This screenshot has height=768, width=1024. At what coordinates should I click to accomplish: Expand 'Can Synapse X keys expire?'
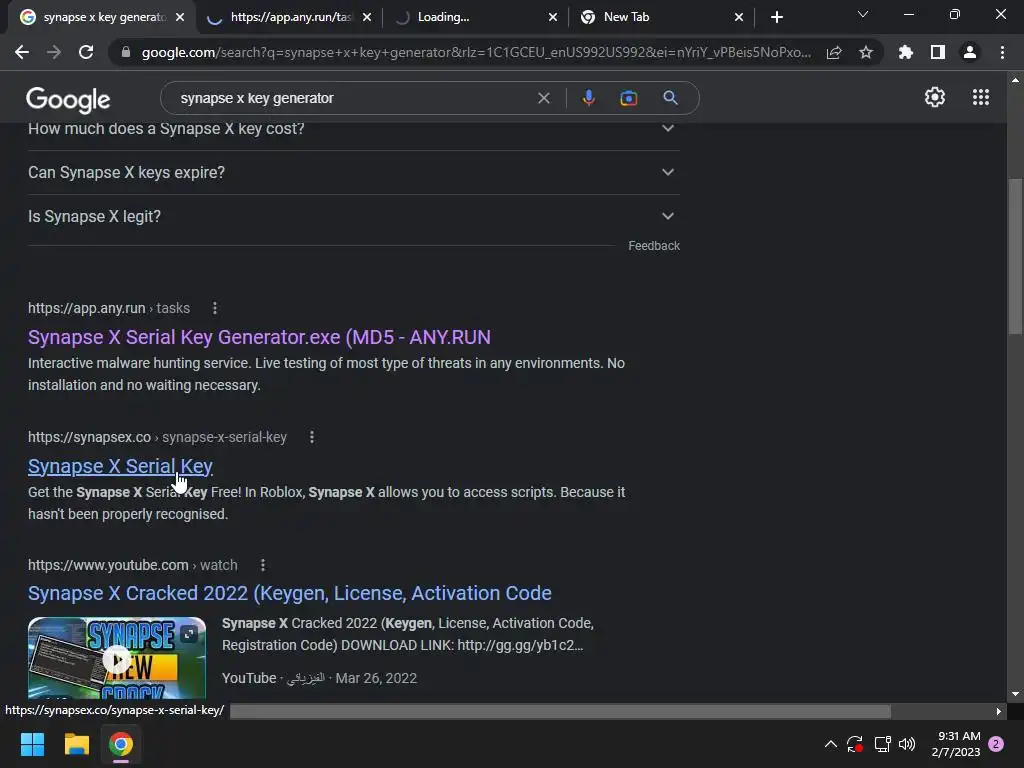[x=354, y=172]
